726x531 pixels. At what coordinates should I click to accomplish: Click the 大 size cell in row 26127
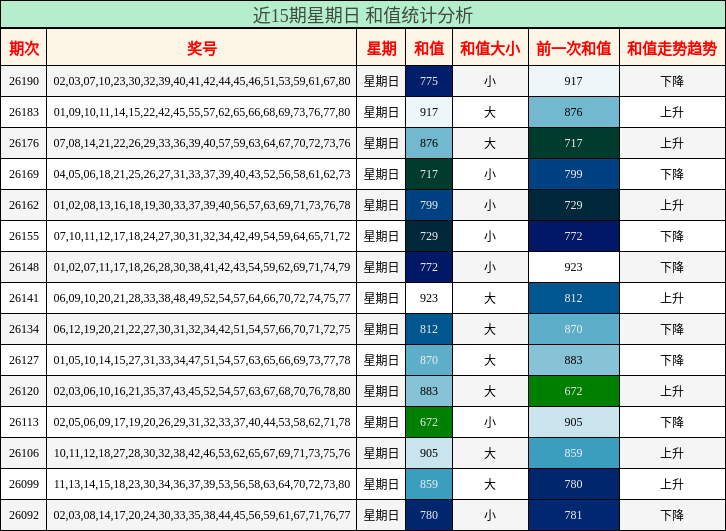point(490,361)
